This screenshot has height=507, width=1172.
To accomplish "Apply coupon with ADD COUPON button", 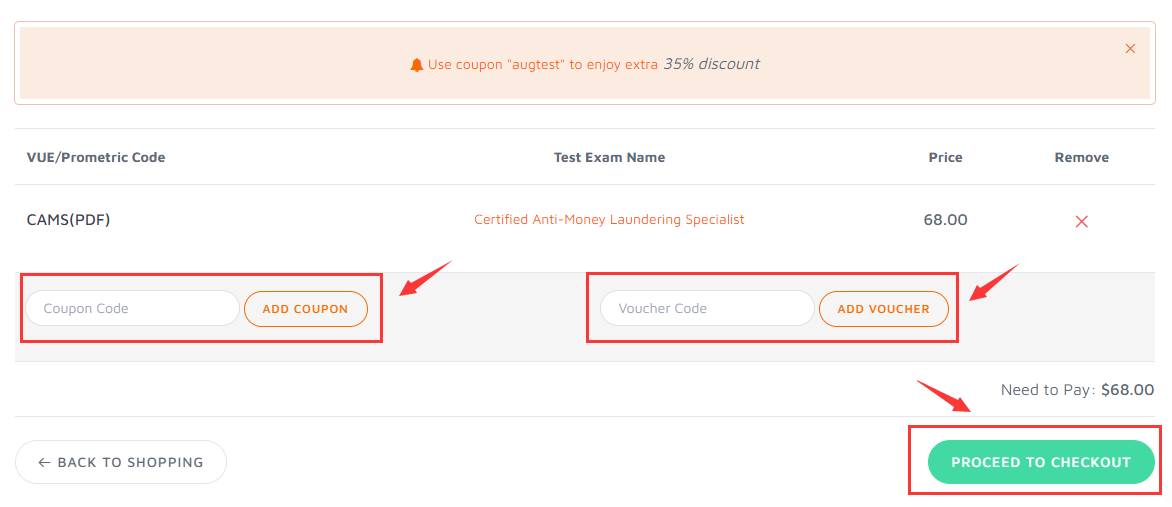I will (x=306, y=309).
